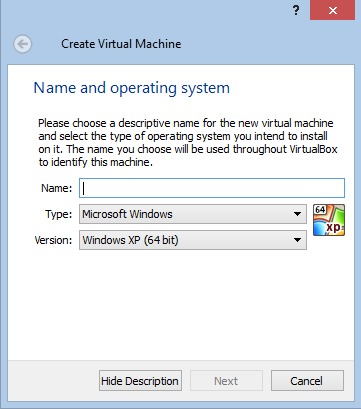Click the Next button
The image size is (361, 409).
pyautogui.click(x=226, y=381)
